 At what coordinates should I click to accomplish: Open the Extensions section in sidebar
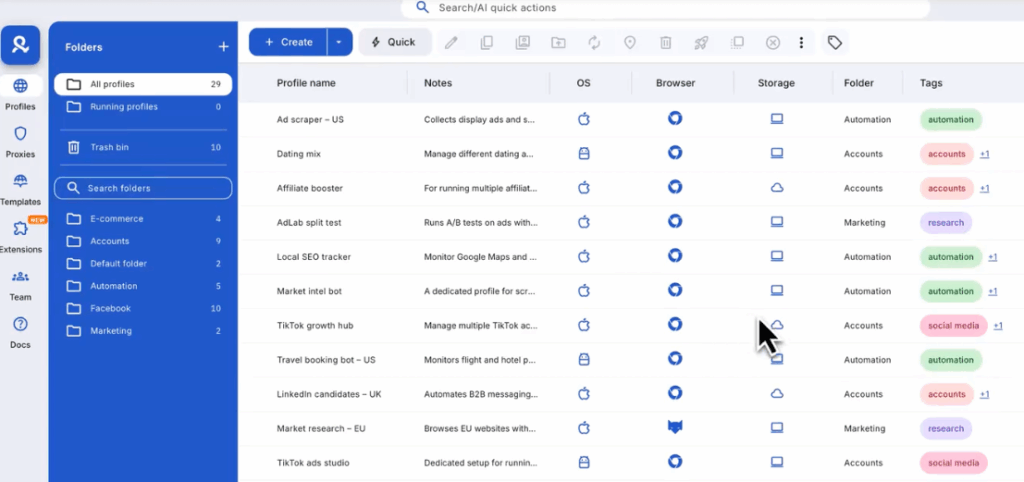[x=20, y=235]
